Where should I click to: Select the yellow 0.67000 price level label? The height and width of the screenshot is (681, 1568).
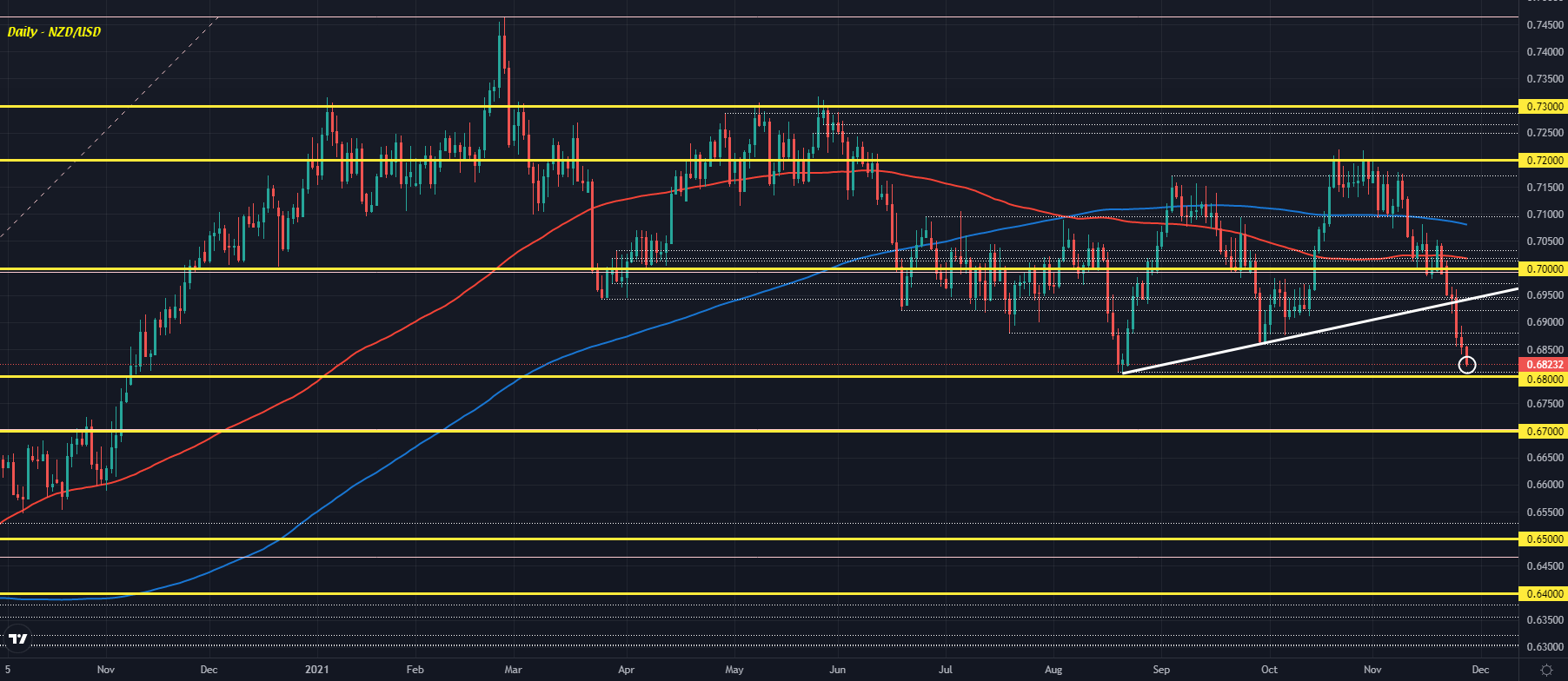click(x=1543, y=431)
